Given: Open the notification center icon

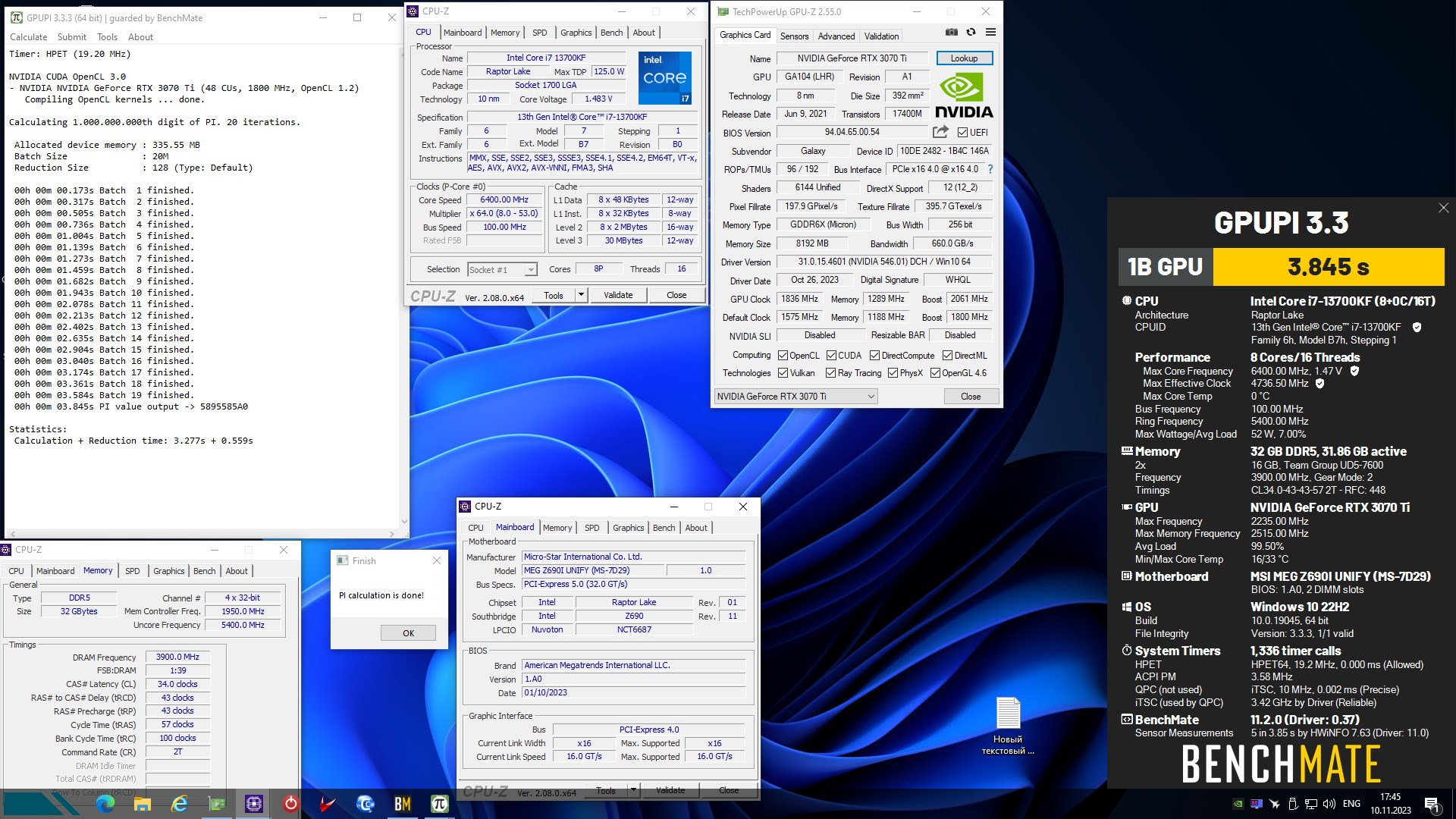Looking at the screenshot, I should coord(1432,805).
